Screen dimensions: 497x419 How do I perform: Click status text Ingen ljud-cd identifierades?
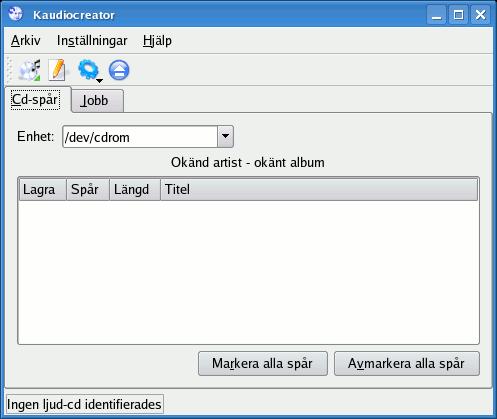coord(84,404)
